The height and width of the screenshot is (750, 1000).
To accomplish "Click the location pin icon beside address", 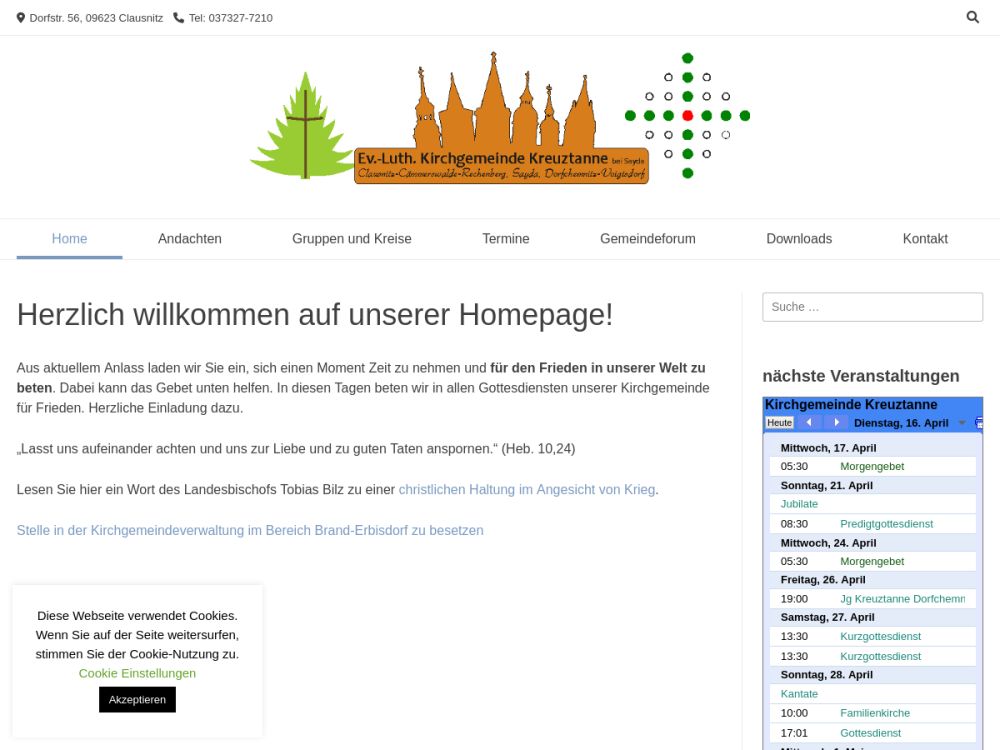I will [21, 18].
